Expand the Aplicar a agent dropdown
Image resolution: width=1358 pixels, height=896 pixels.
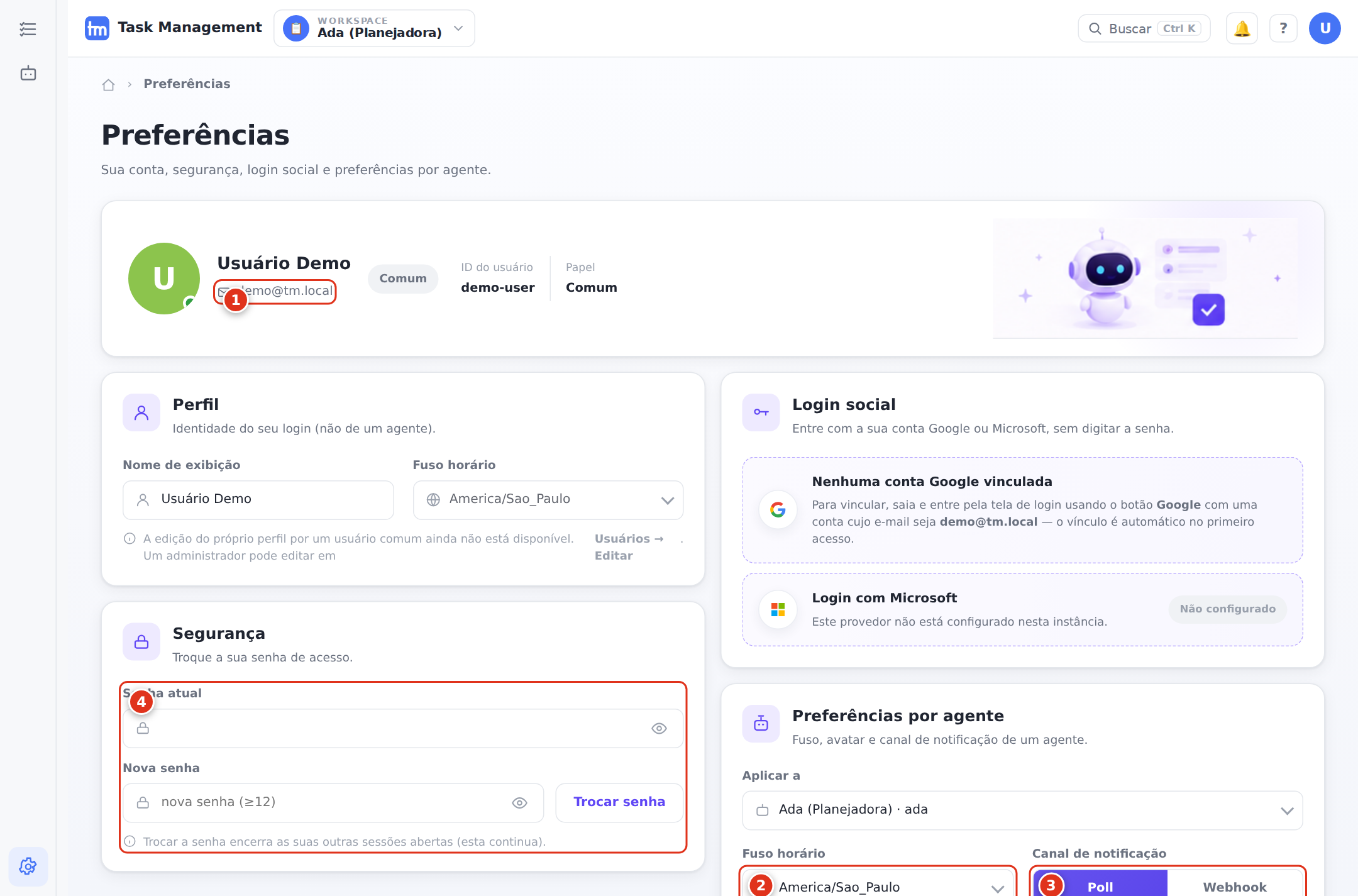1022,810
